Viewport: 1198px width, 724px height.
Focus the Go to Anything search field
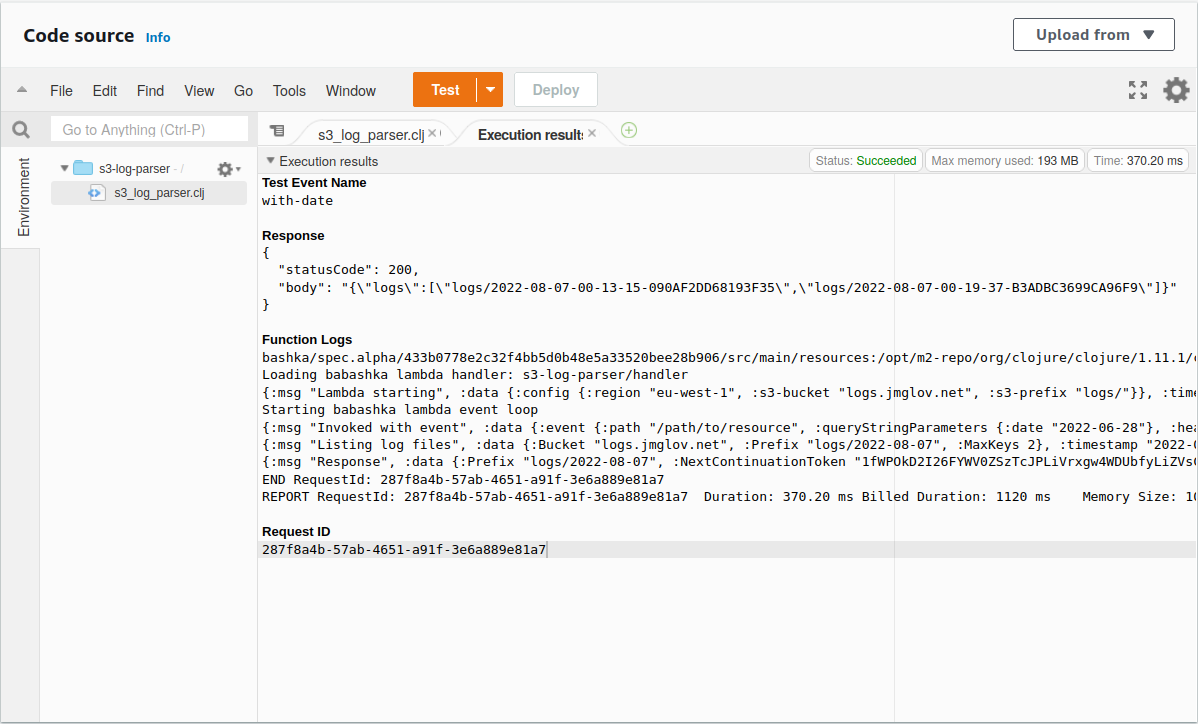(x=149, y=130)
